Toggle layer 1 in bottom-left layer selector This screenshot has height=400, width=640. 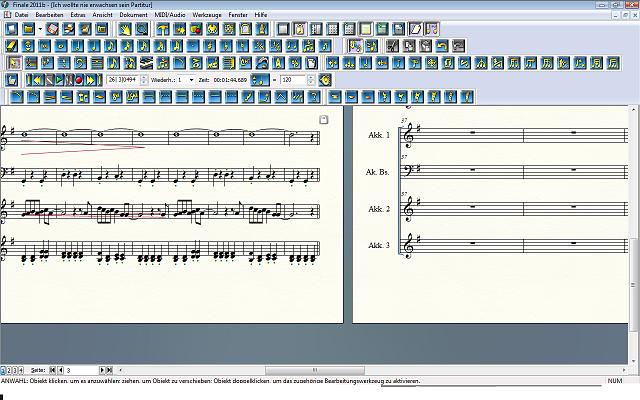point(5,371)
